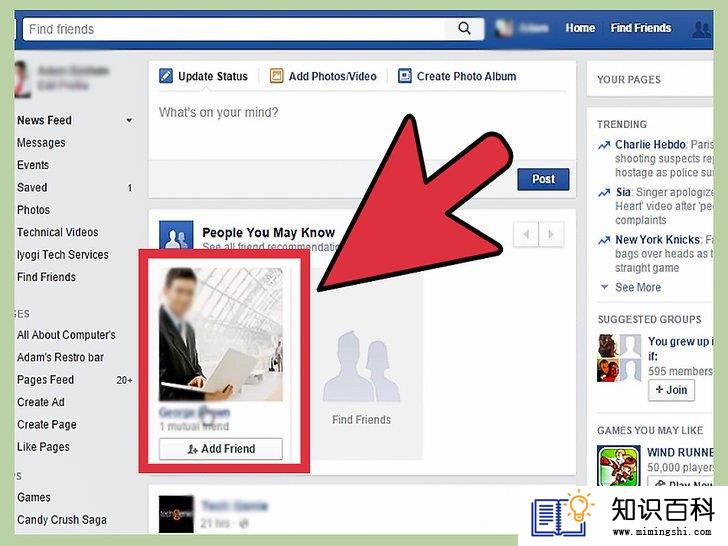Click the New York Knicks trending icon
Screen dimensions: 728x546
(604, 240)
